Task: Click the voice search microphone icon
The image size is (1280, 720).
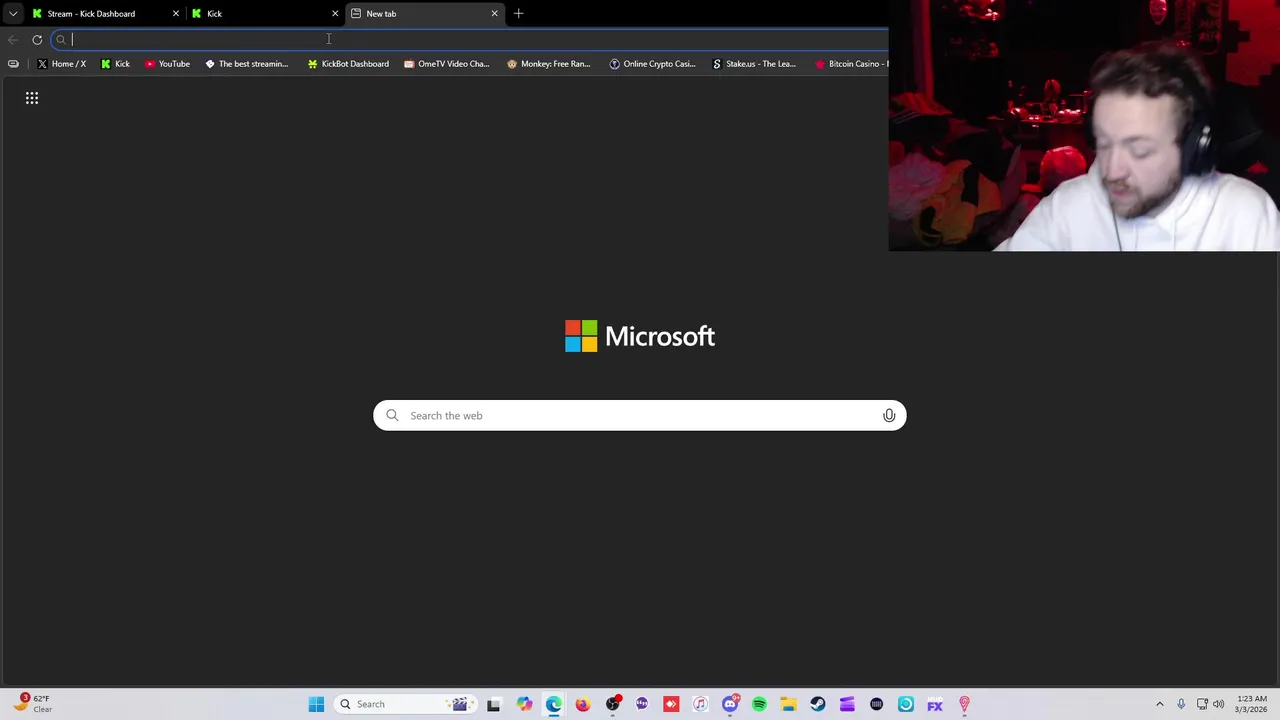Action: [x=889, y=415]
